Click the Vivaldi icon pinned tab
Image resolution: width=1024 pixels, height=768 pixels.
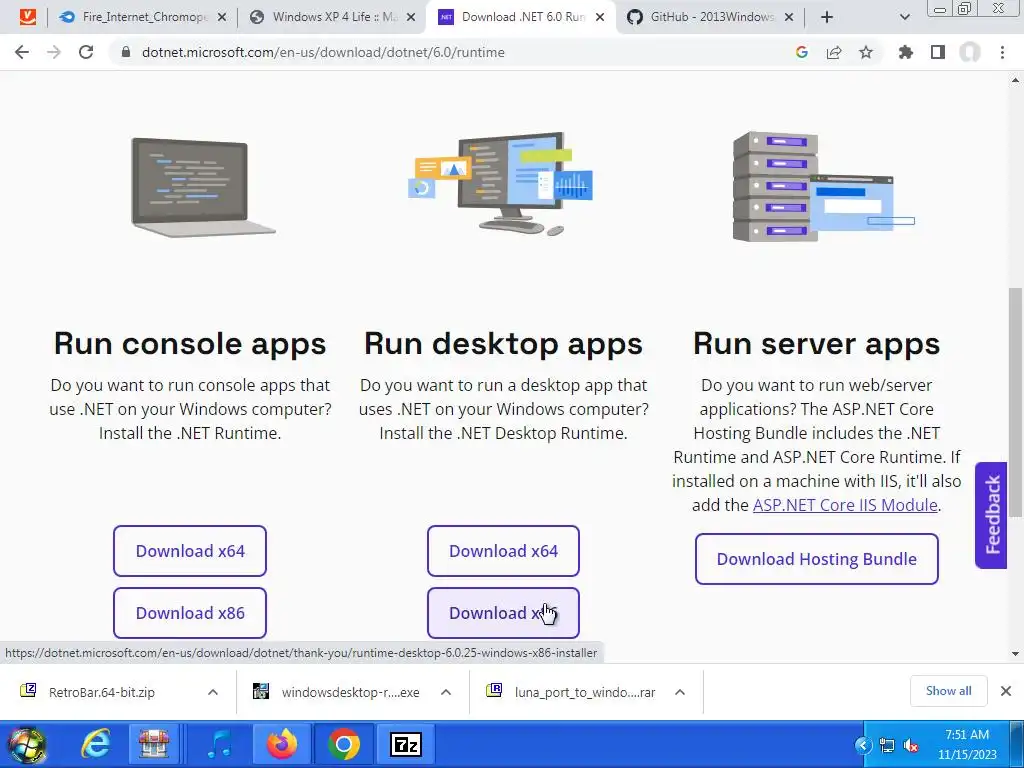pos(27,17)
